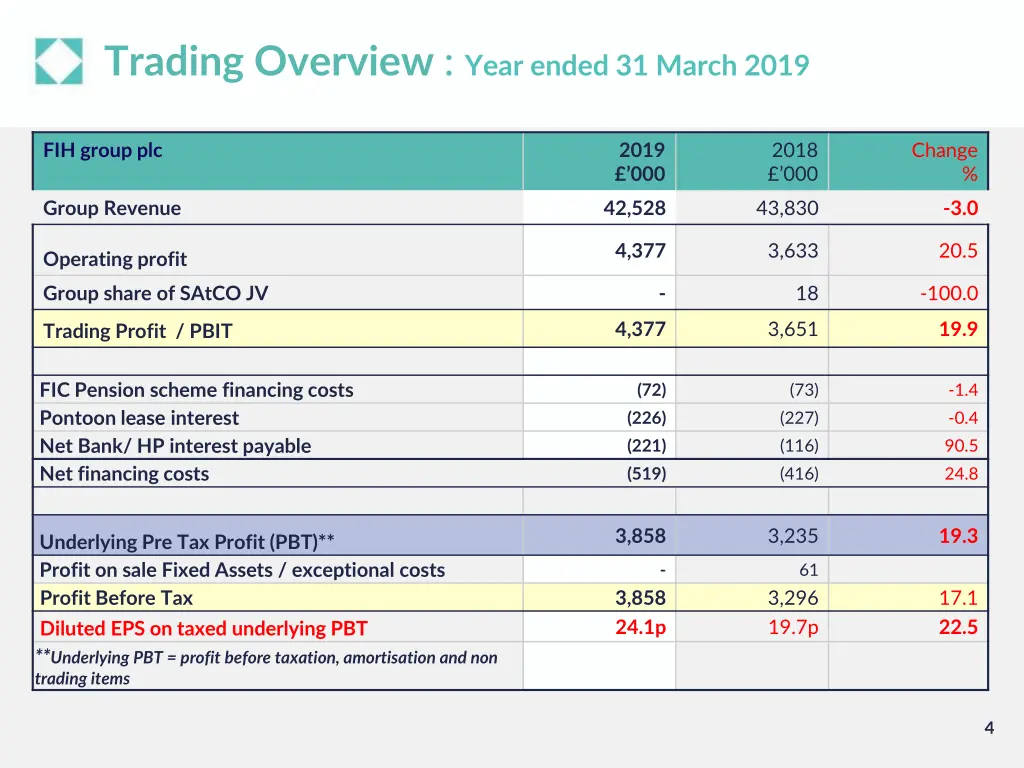Select the 2018 £'000 column header
Viewport: 1024px width, 768px height.
pos(793,162)
